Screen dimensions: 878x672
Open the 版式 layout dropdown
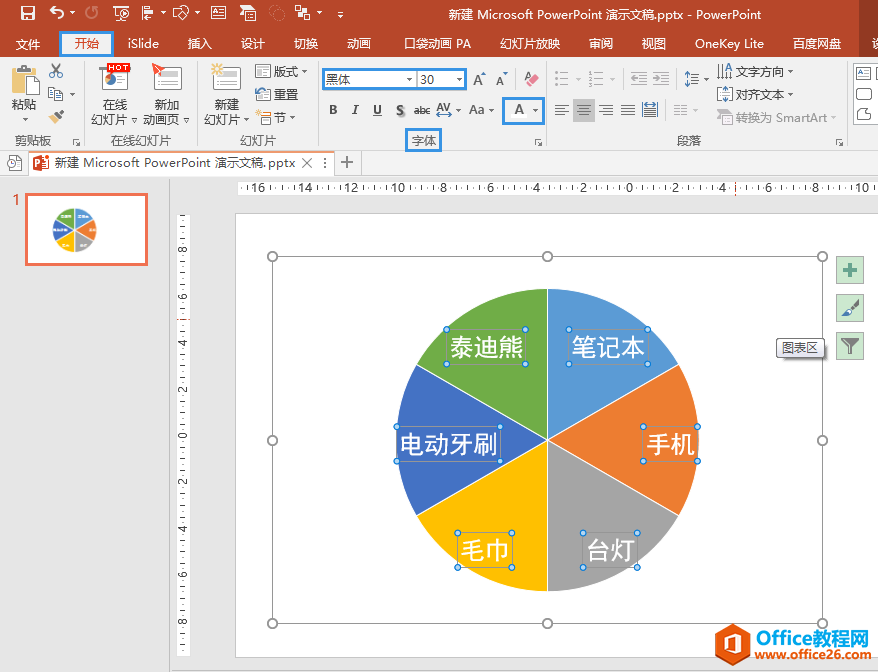[282, 72]
